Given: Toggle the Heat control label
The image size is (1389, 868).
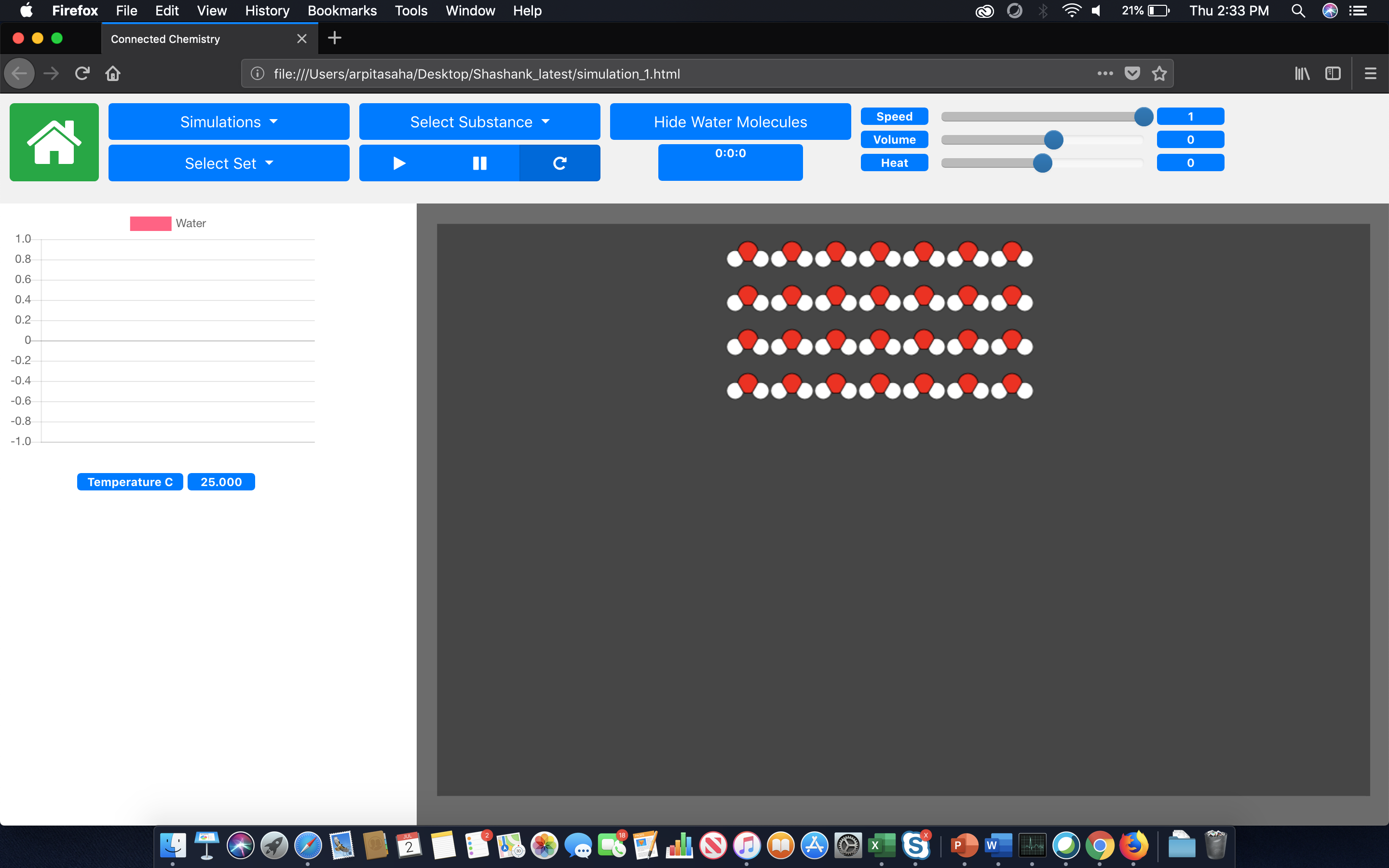Looking at the screenshot, I should [x=894, y=163].
